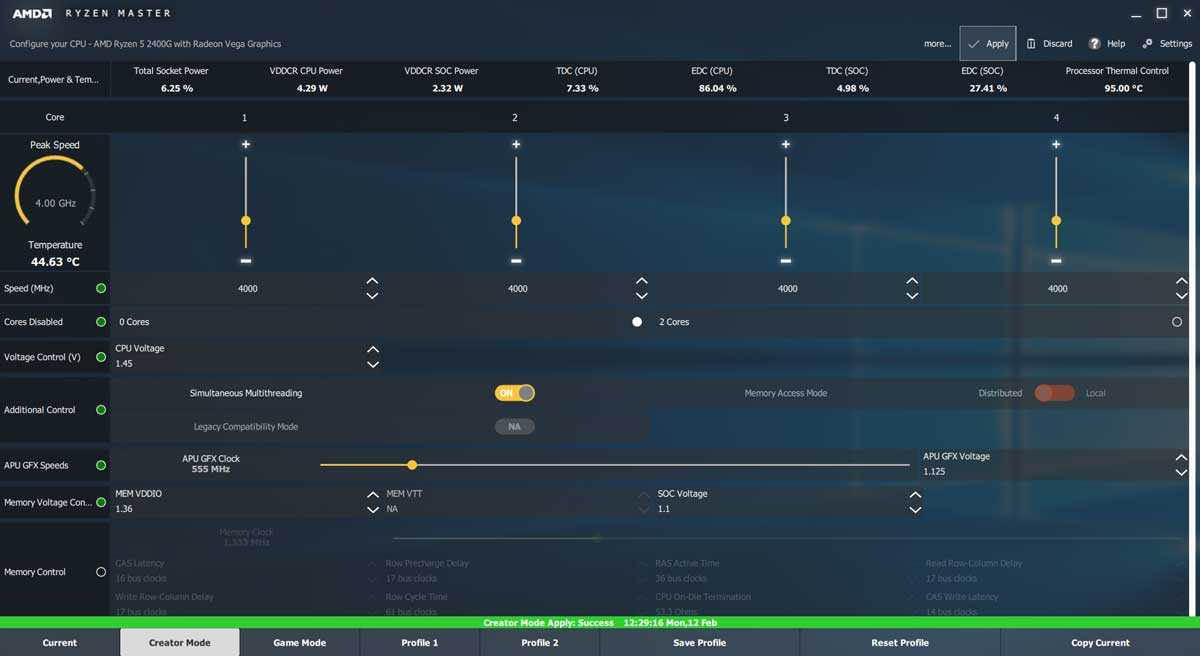Click the Core 1 plus icon
The height and width of the screenshot is (656, 1200).
[245, 145]
